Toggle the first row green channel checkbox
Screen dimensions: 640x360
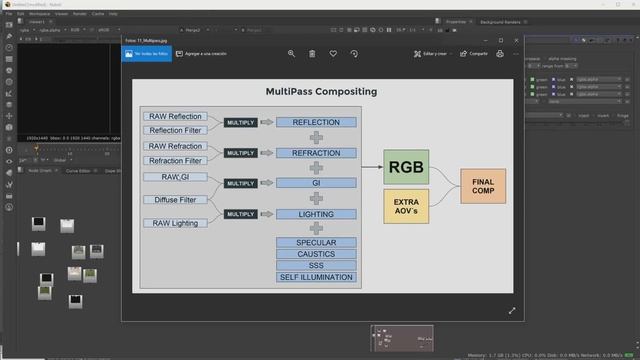pos(532,79)
